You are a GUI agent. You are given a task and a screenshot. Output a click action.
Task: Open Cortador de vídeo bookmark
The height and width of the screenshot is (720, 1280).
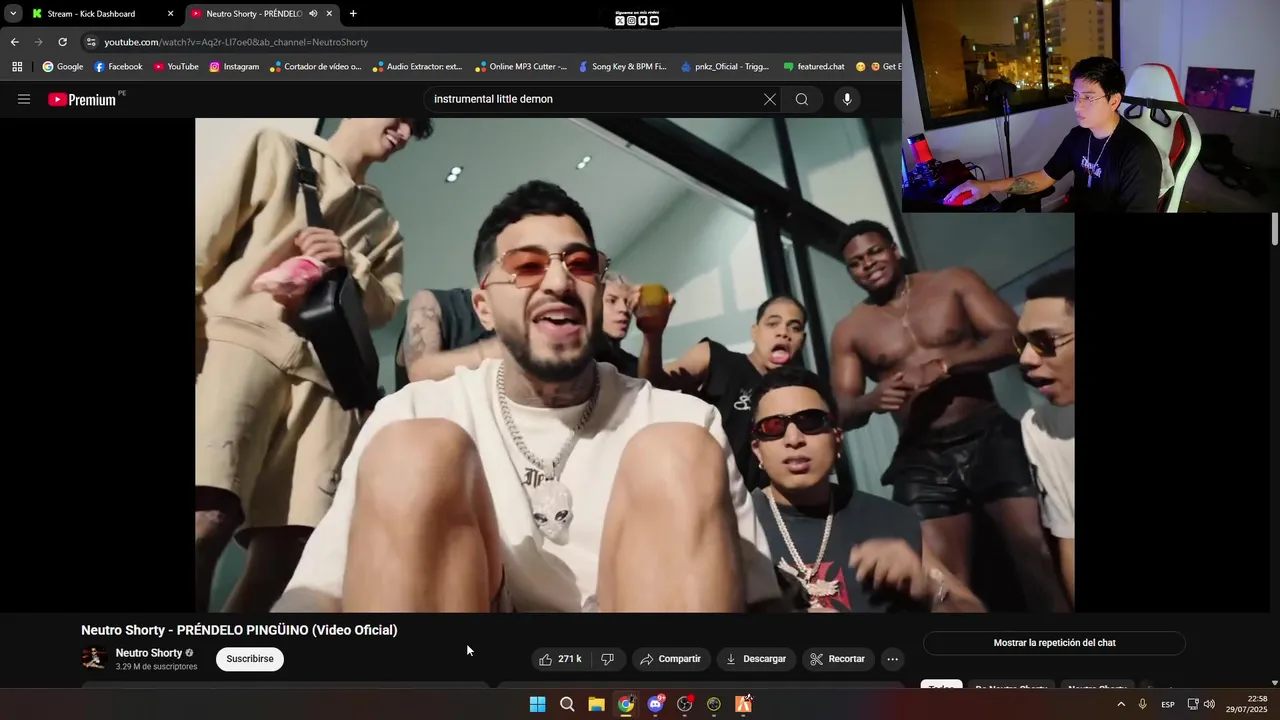pos(316,67)
